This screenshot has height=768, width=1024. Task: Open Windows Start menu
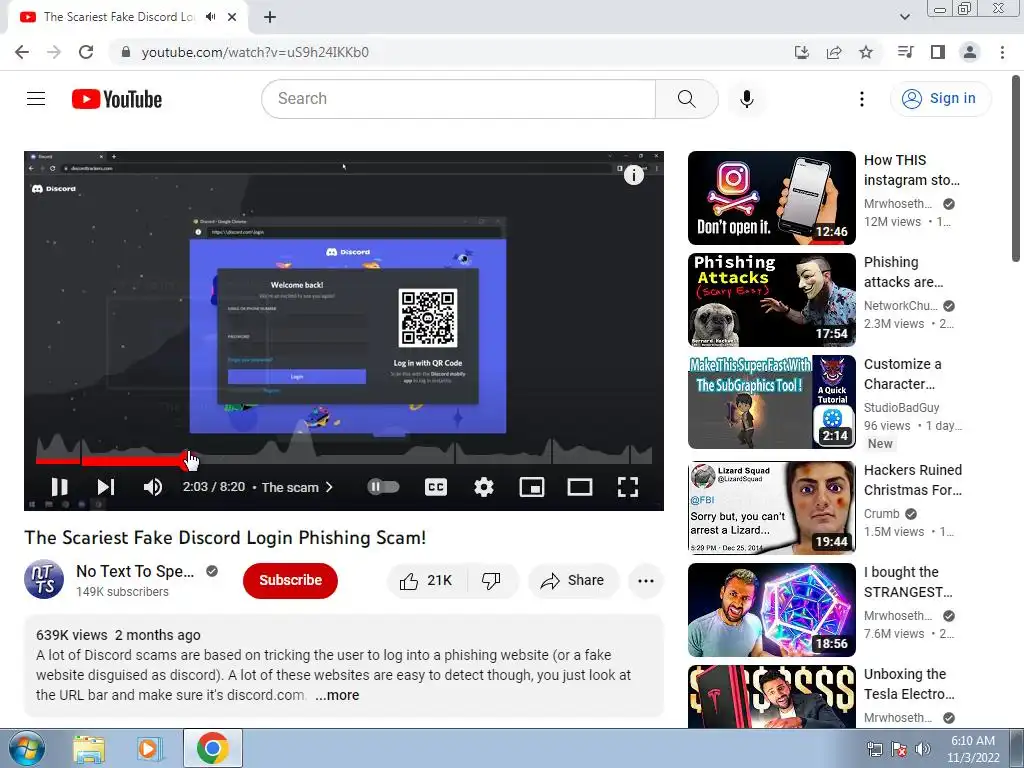pyautogui.click(x=27, y=748)
